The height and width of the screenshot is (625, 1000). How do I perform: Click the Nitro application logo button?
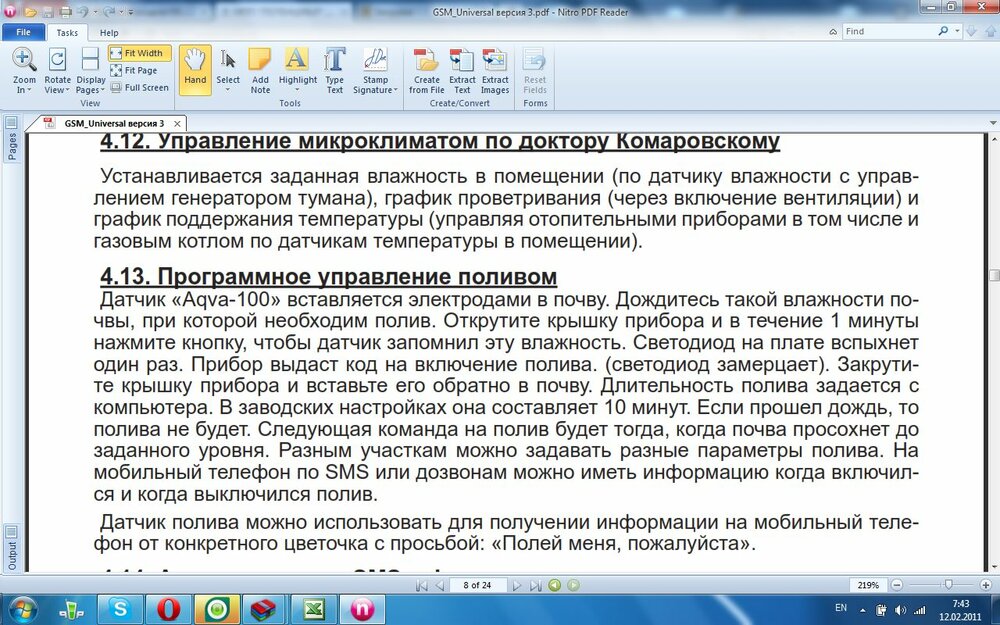10,11
